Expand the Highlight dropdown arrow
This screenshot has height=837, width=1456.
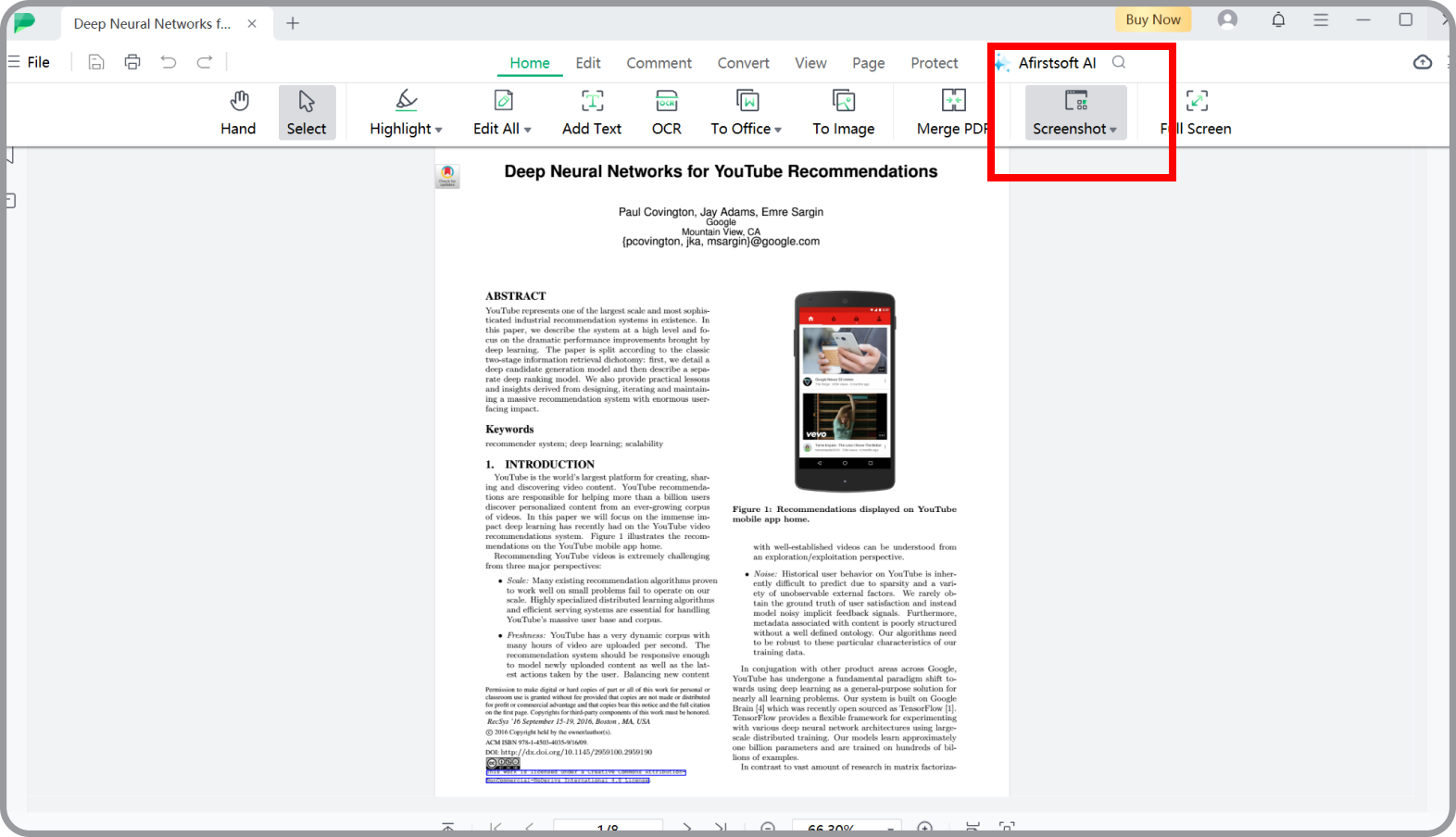(439, 130)
